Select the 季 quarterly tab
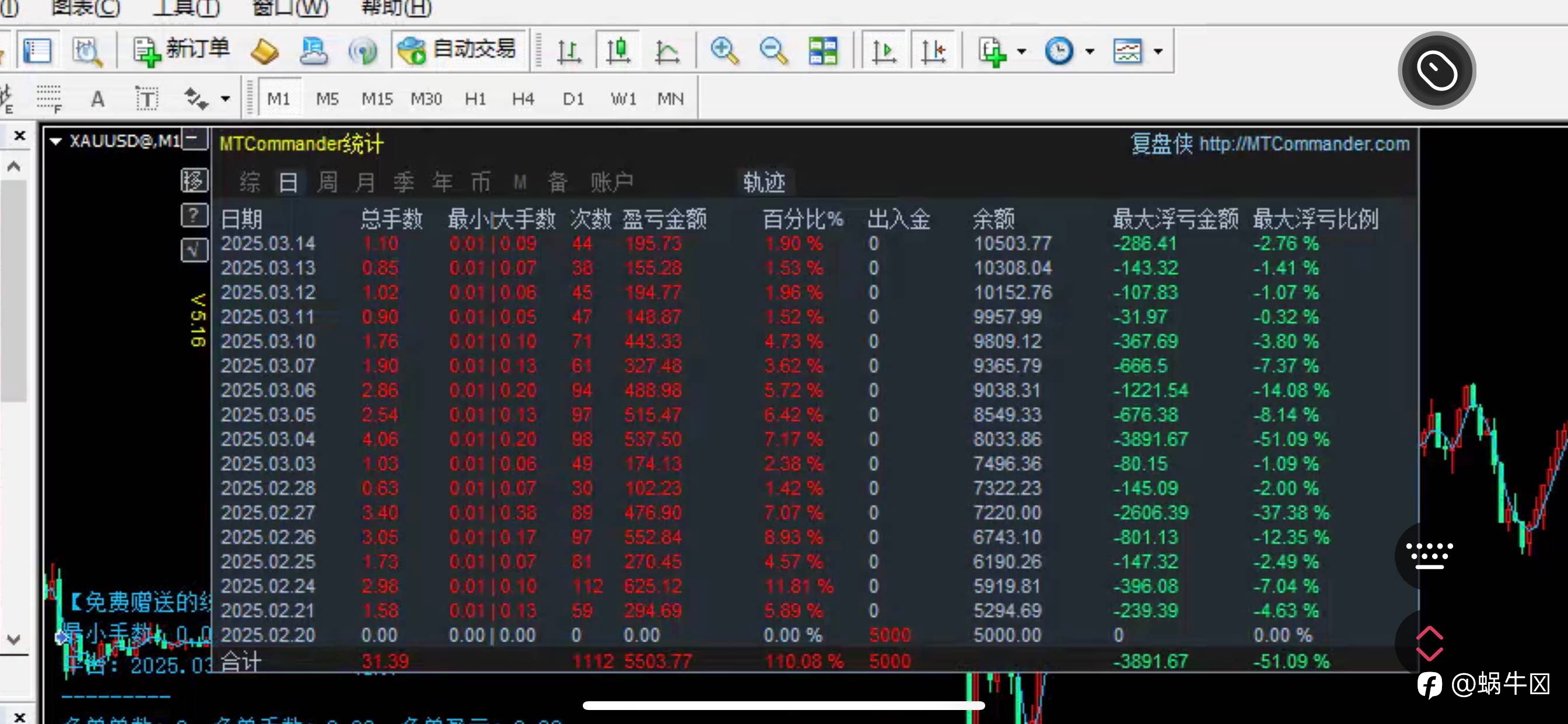This screenshot has height=724, width=1568. [x=404, y=182]
